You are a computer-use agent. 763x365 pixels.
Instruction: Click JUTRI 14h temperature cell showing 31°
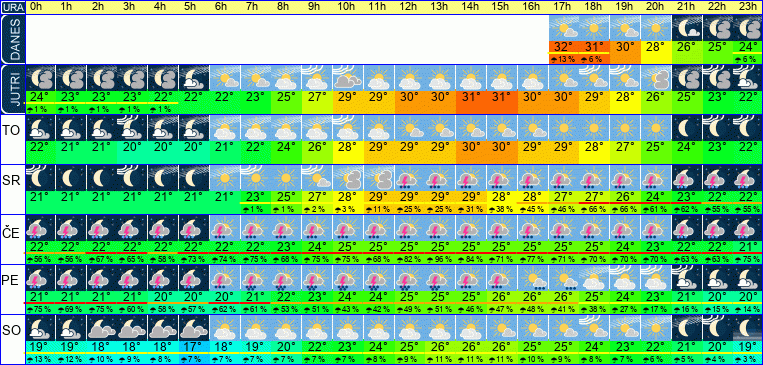(471, 96)
